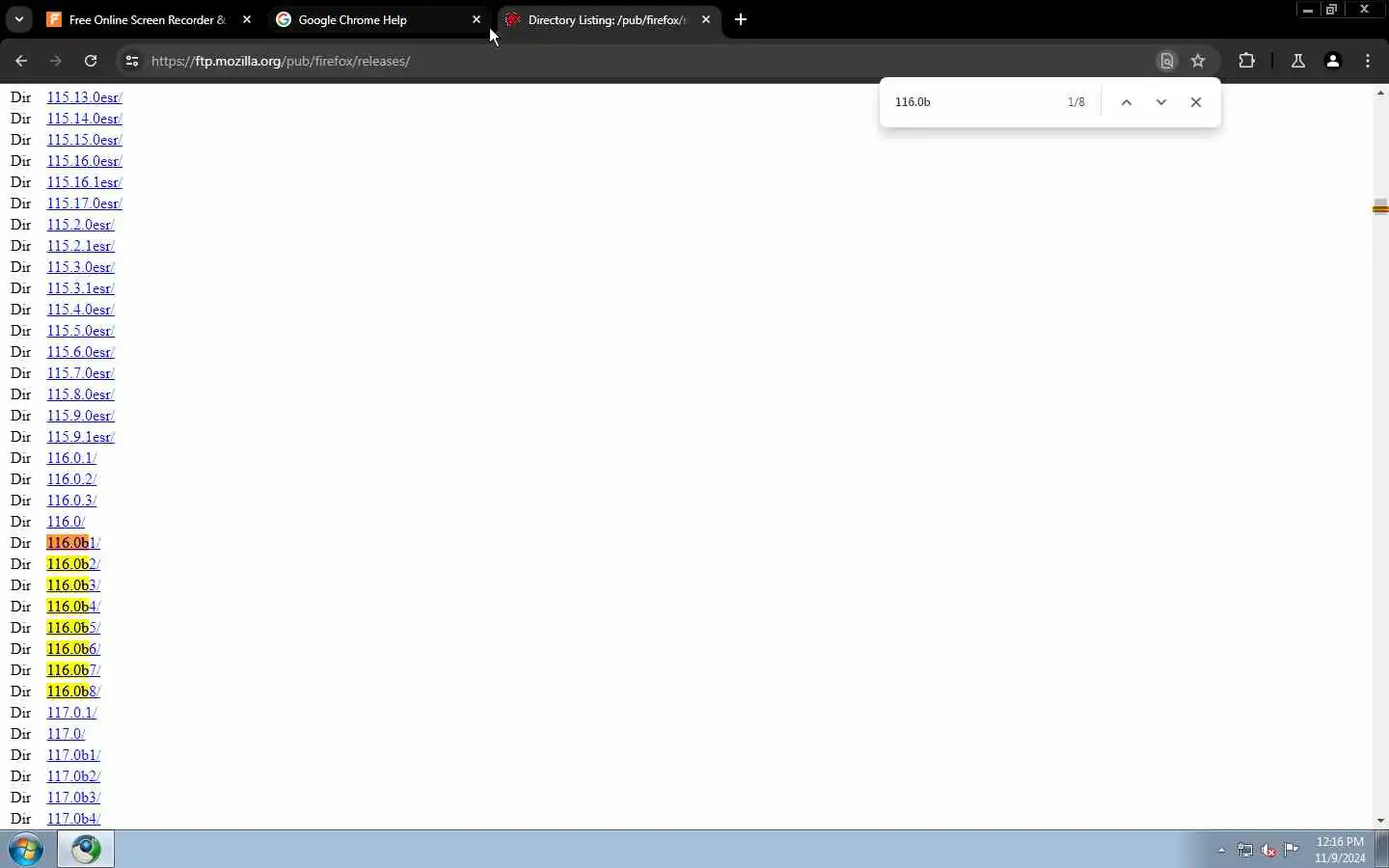Reload the directory listing page
This screenshot has width=1389, height=868.
coord(91,61)
